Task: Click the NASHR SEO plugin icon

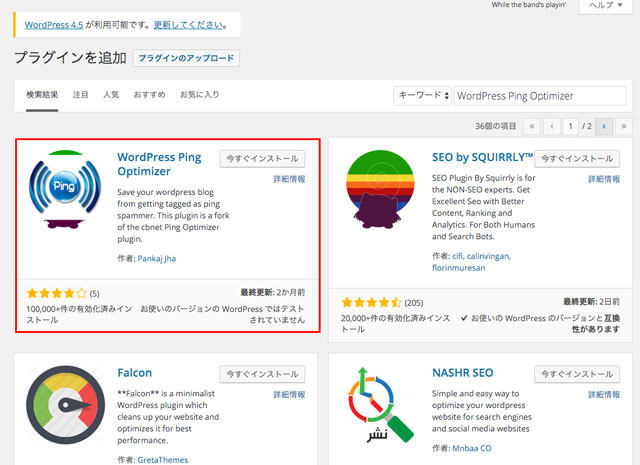Action: (380, 405)
